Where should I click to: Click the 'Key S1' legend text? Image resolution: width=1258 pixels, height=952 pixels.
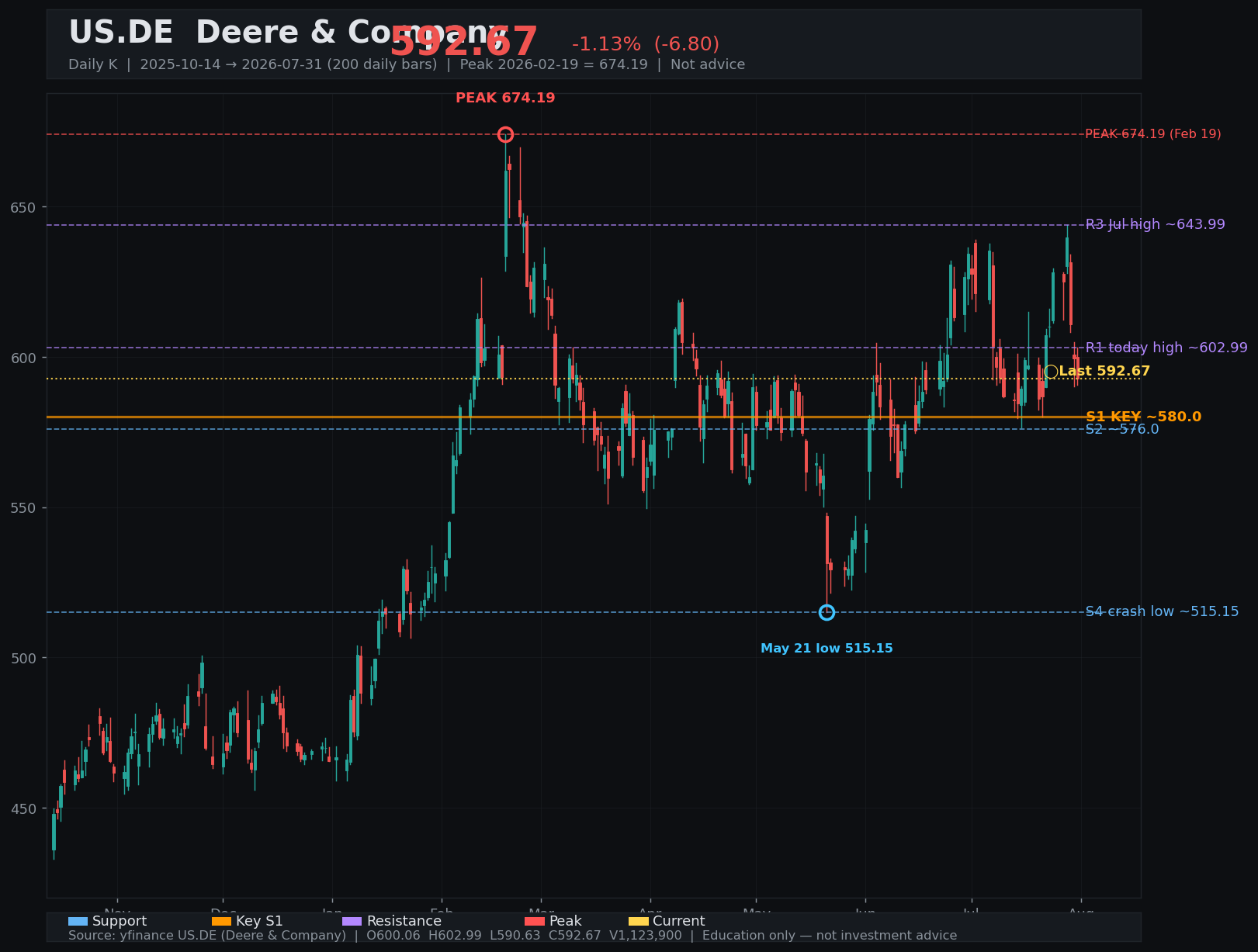(259, 921)
